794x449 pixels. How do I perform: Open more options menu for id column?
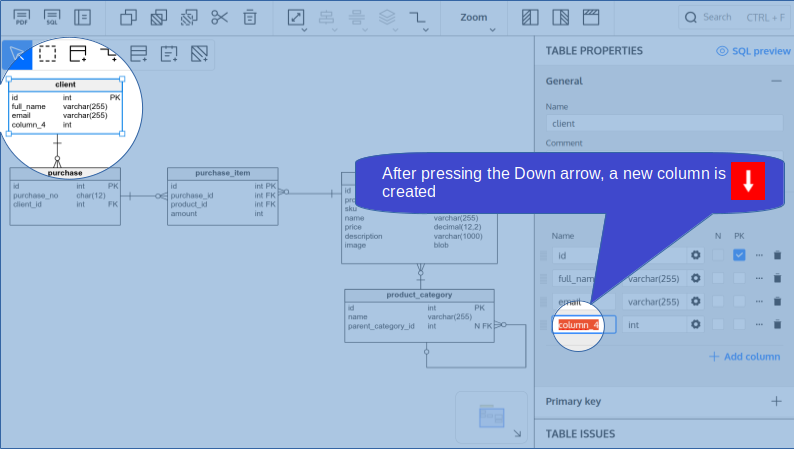click(759, 255)
